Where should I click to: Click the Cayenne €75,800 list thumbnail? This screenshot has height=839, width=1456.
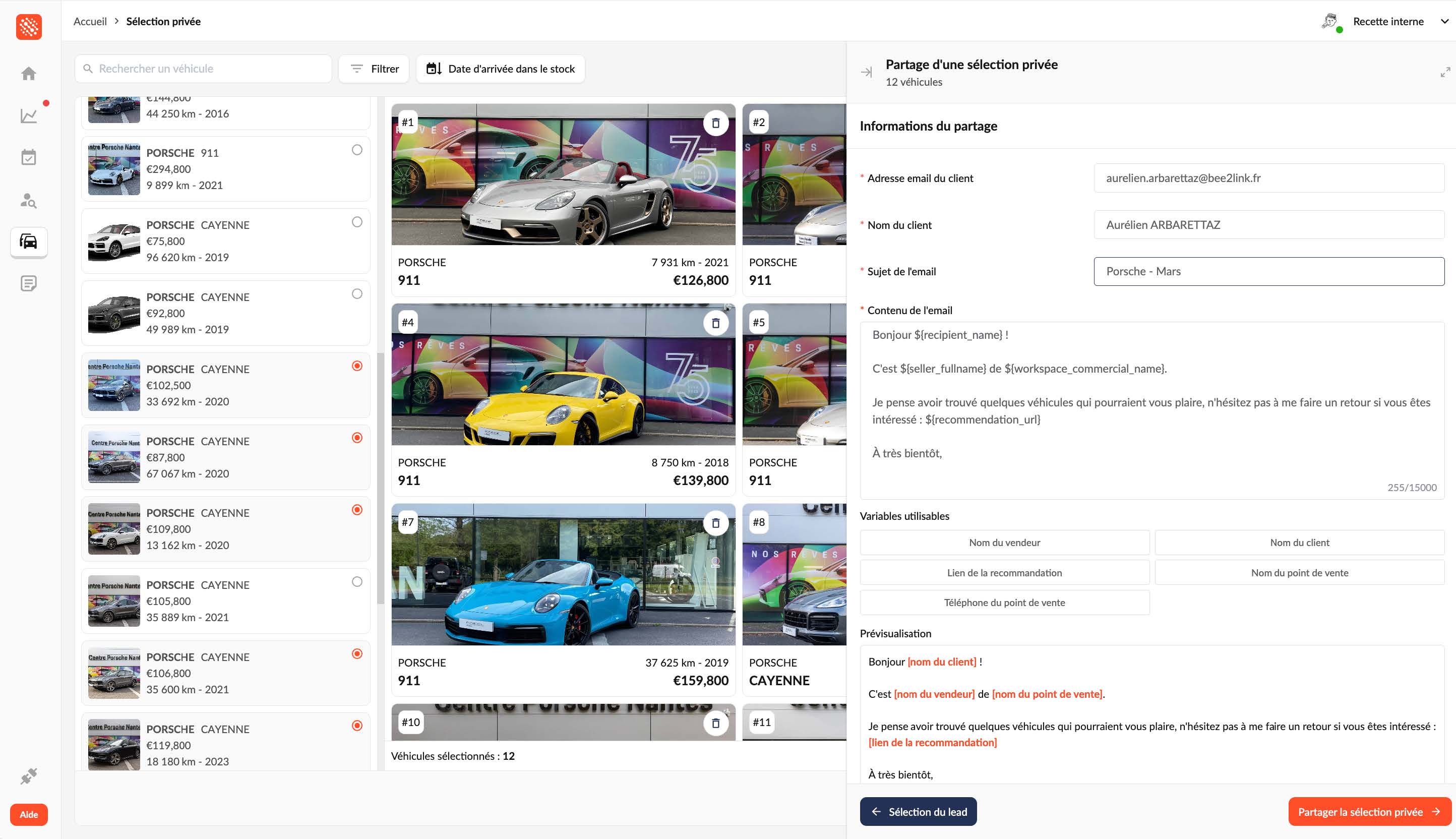coord(113,242)
